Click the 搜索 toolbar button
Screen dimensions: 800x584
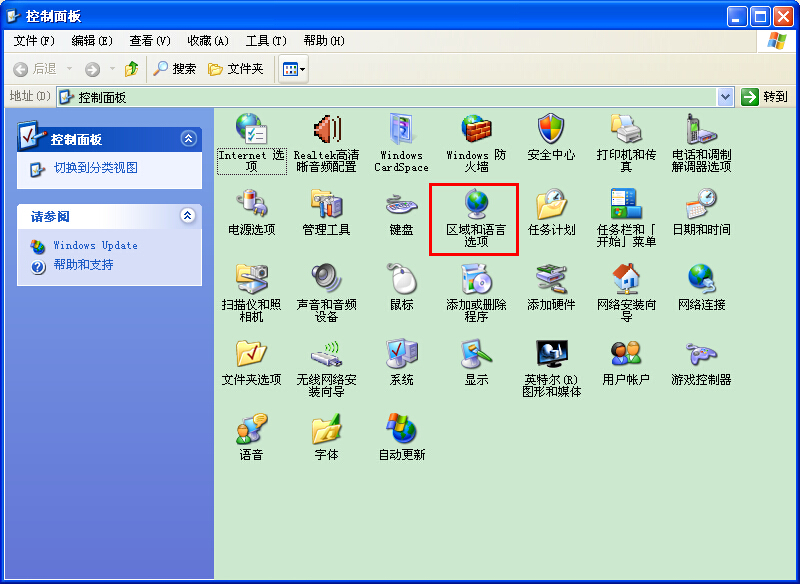tap(174, 69)
